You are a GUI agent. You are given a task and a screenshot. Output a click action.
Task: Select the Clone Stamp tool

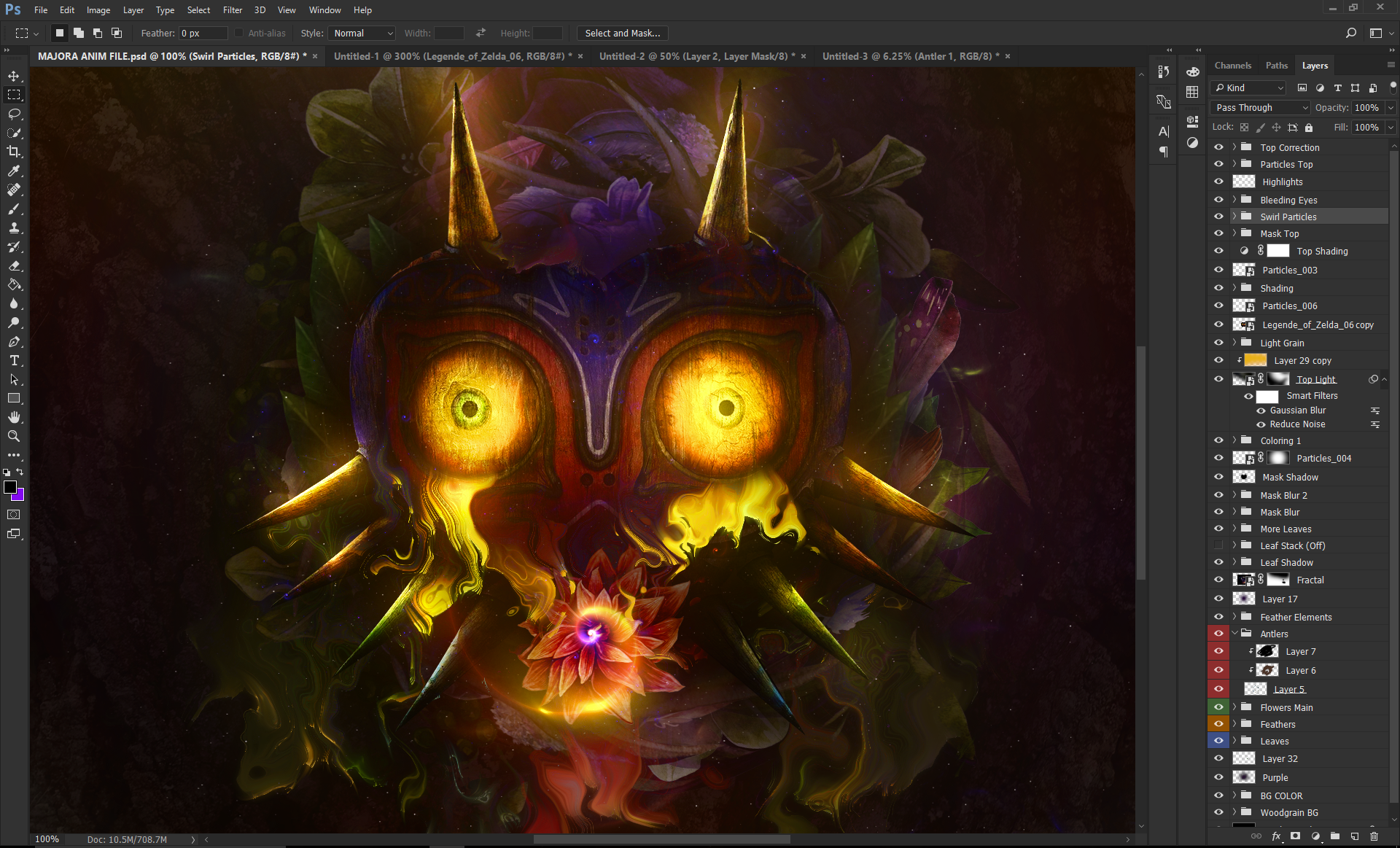14,227
